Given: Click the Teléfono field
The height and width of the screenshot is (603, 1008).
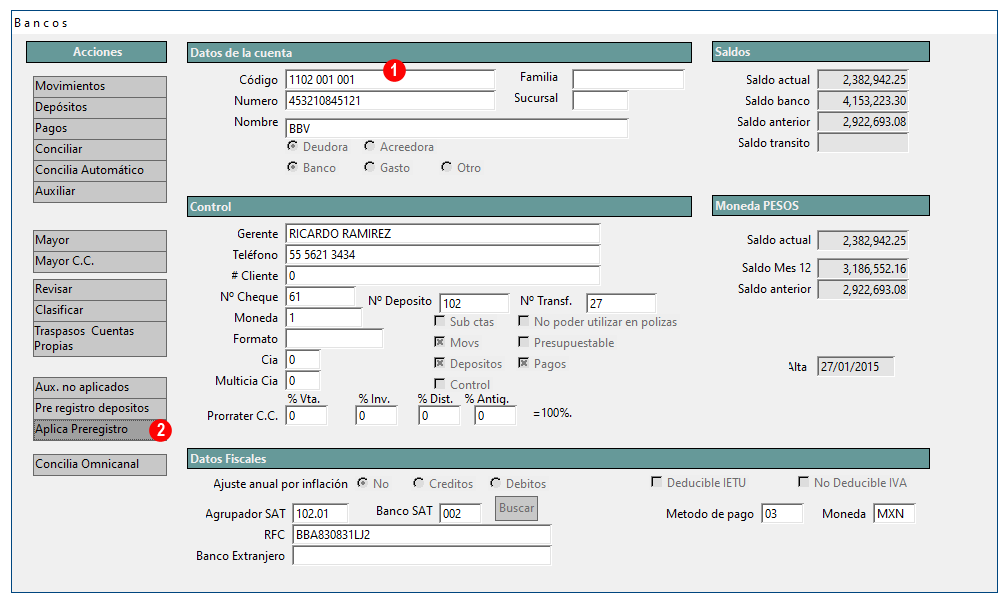Looking at the screenshot, I should coord(442,255).
